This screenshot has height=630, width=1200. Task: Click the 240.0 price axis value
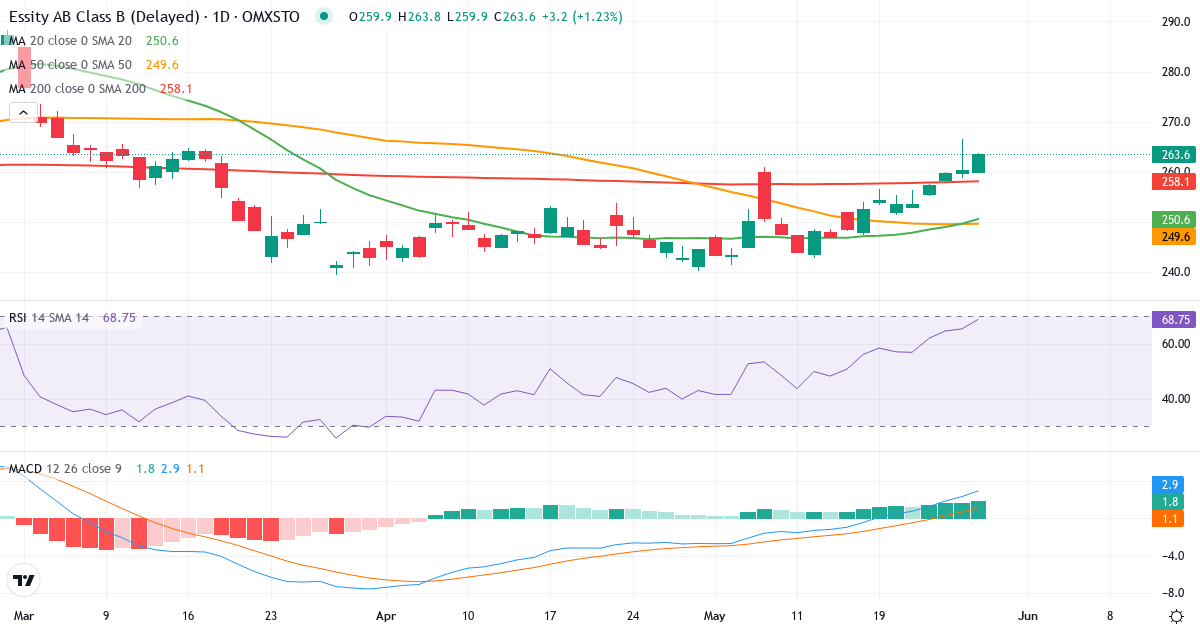[x=1175, y=271]
